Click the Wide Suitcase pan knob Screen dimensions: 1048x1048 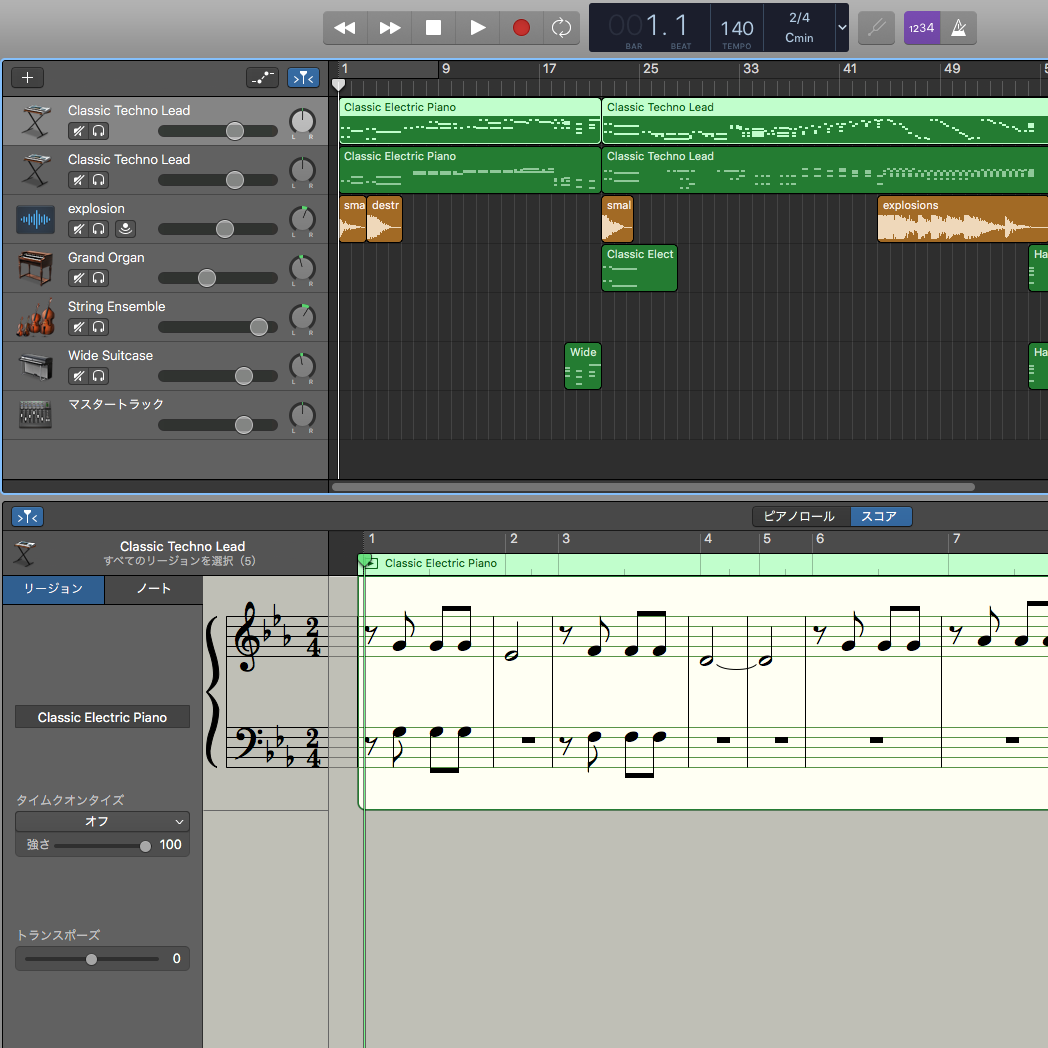[x=302, y=366]
